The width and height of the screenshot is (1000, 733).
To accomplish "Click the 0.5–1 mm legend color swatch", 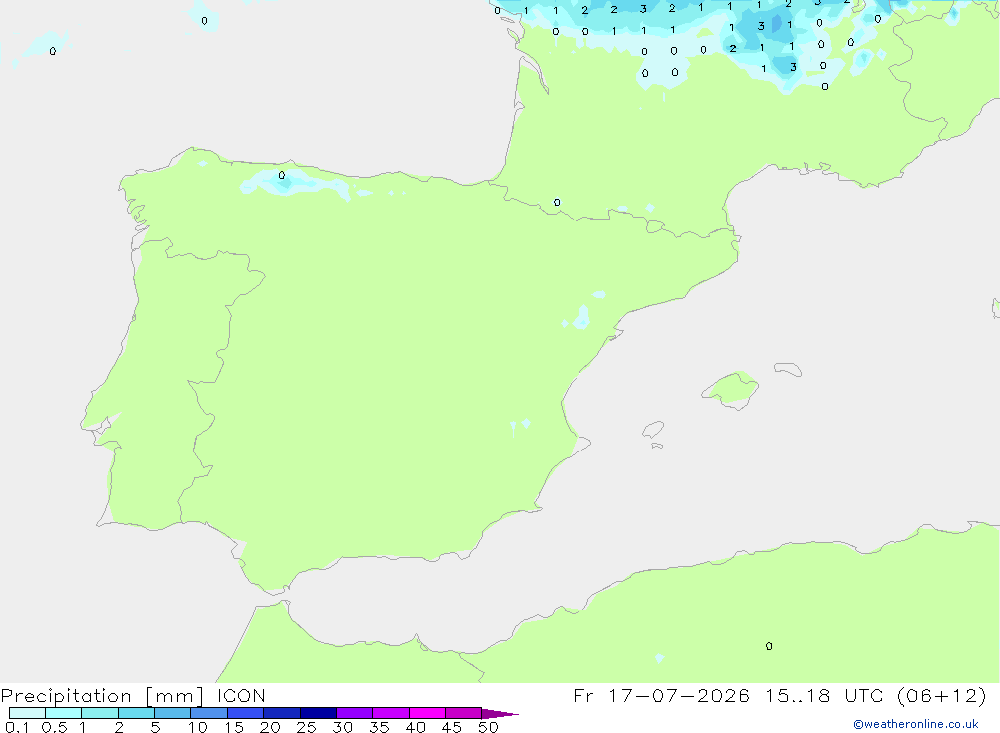I will pyautogui.click(x=64, y=713).
